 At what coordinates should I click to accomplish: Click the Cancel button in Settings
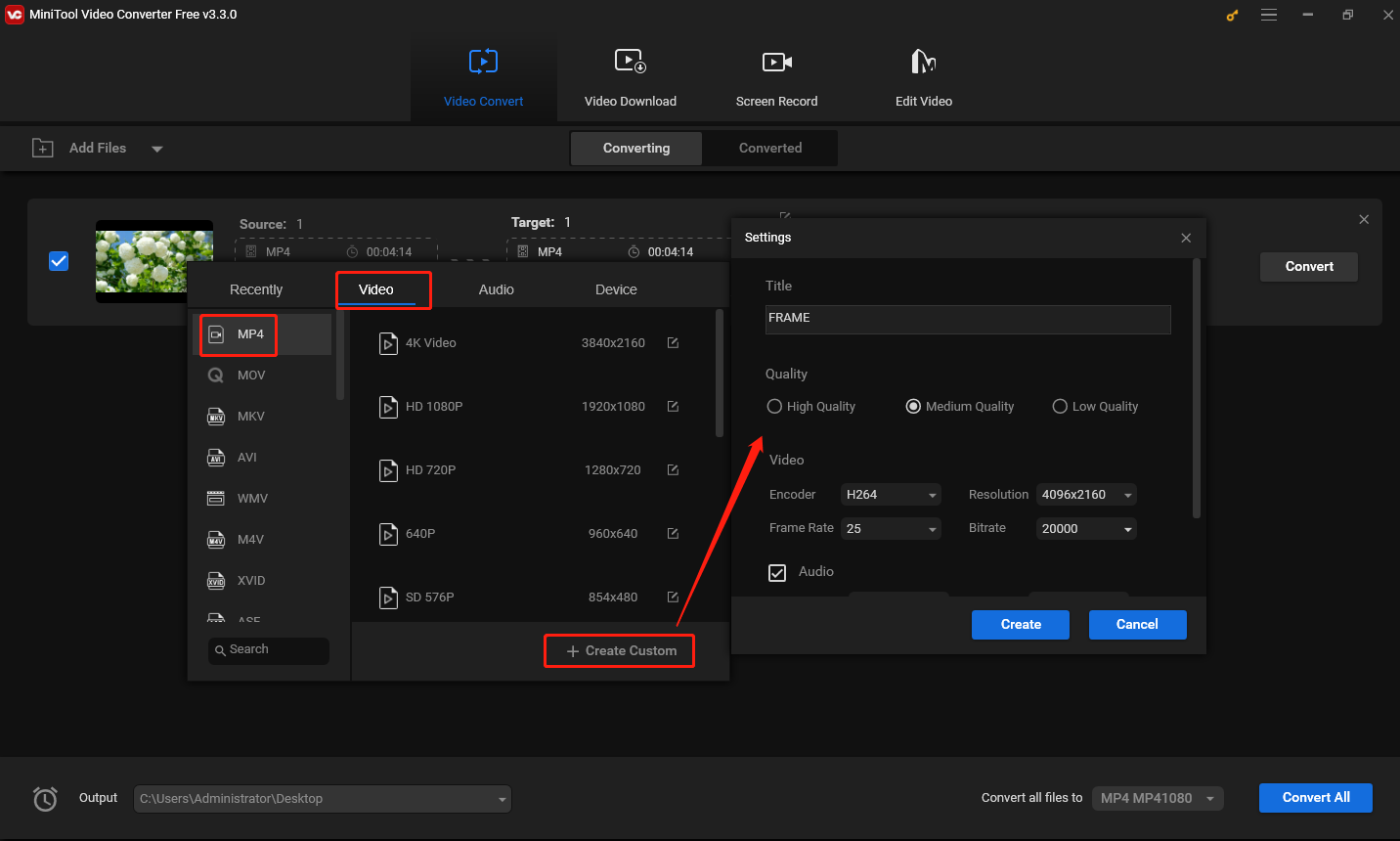coord(1137,625)
